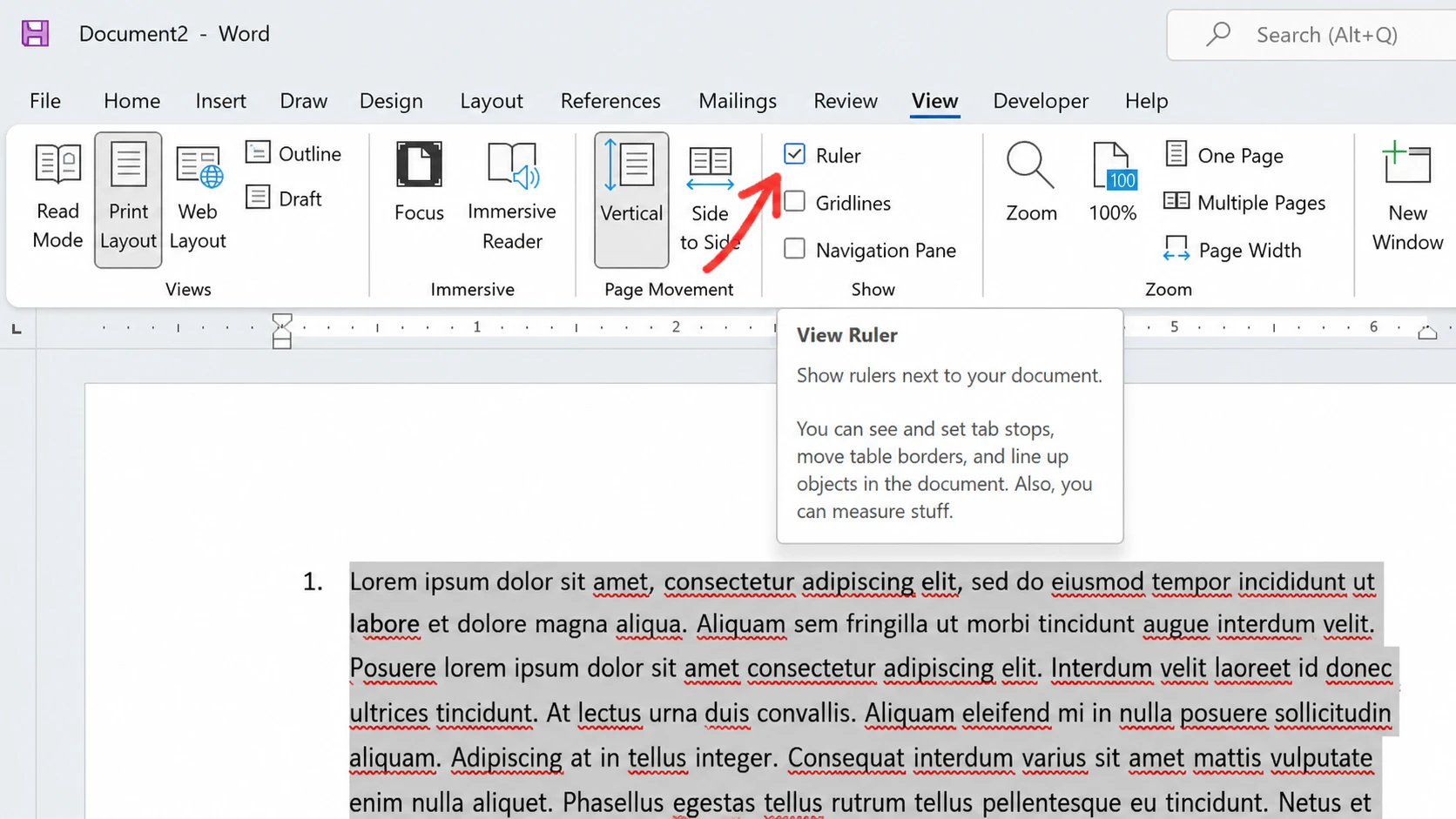Switch to Read Mode view
Viewport: 1456px width, 819px height.
pos(57,198)
